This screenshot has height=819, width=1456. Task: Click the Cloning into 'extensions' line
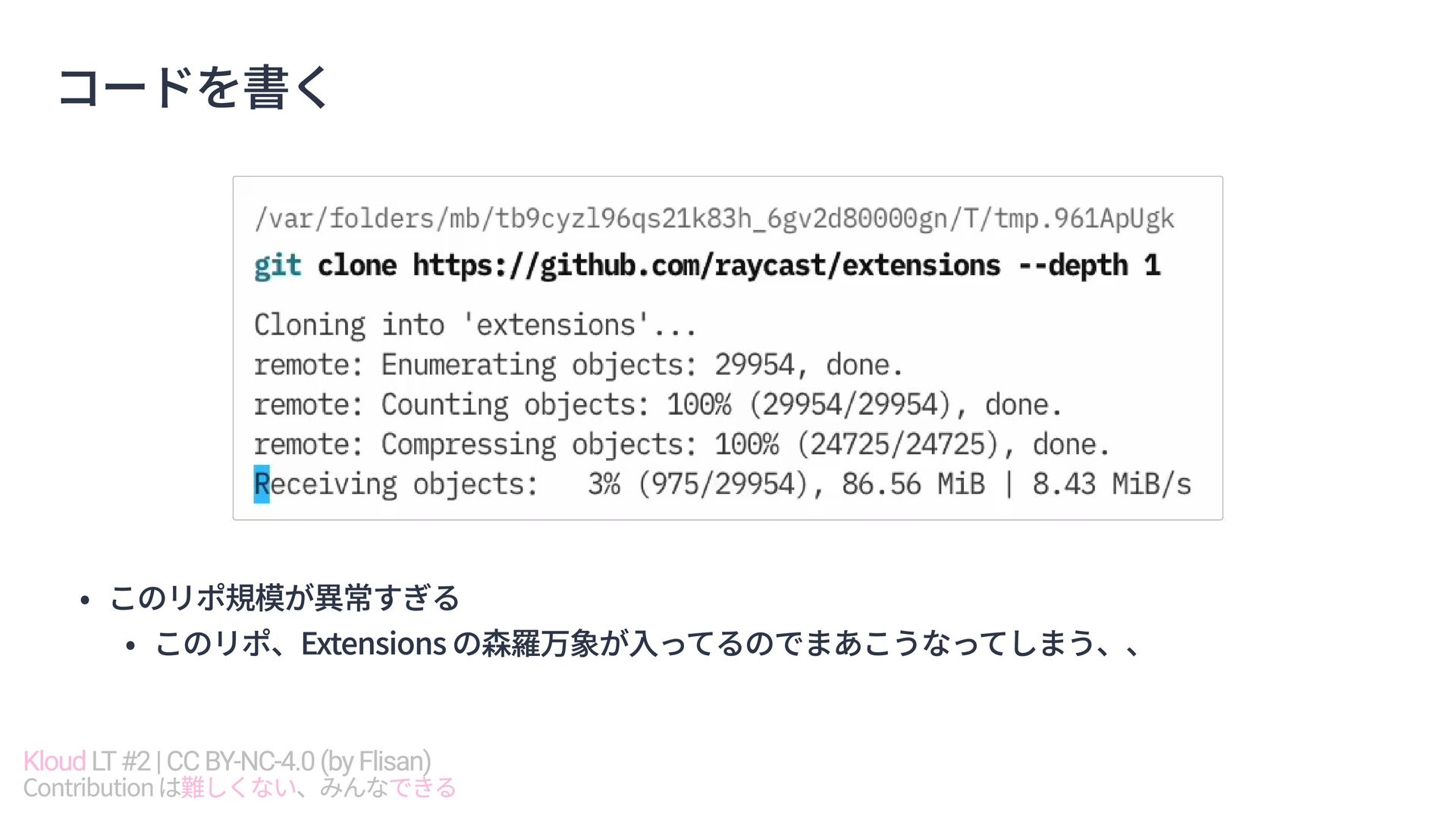(475, 325)
